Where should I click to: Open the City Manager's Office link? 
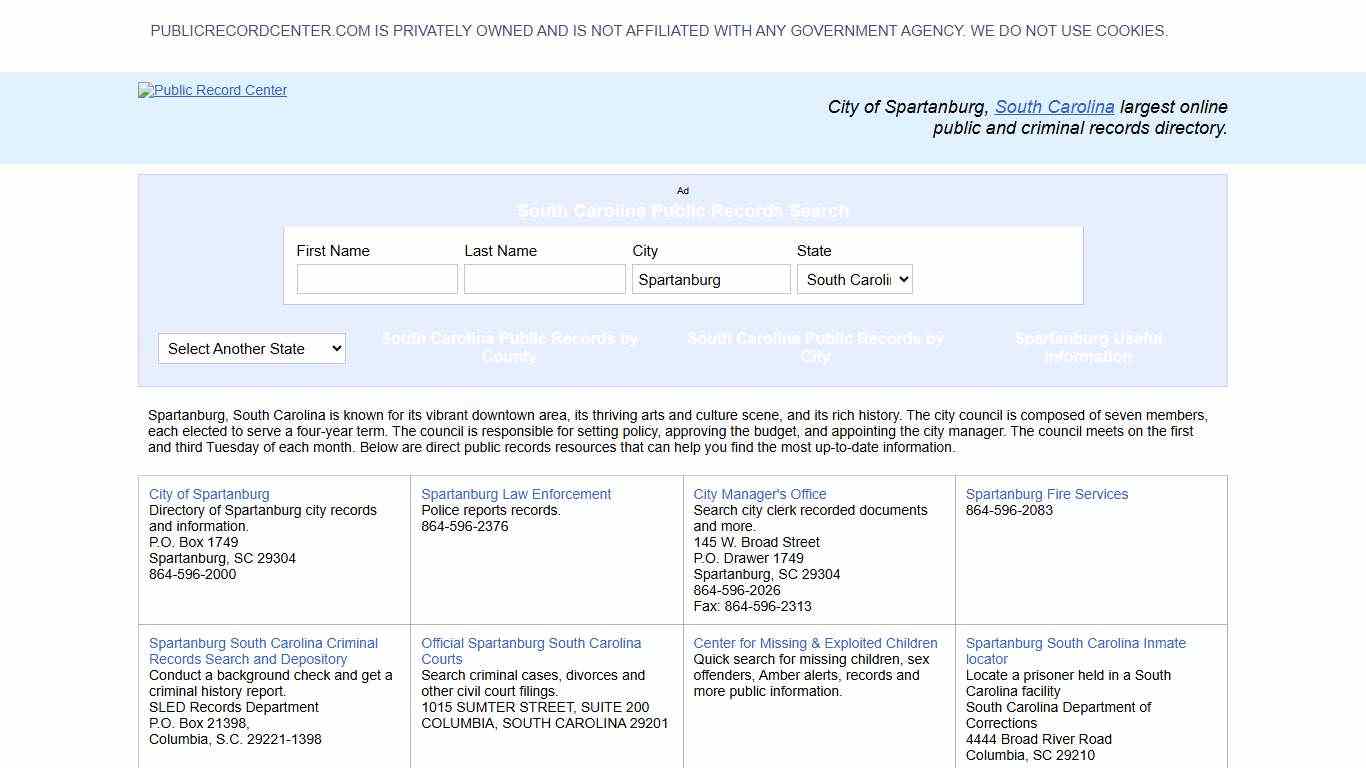759,494
